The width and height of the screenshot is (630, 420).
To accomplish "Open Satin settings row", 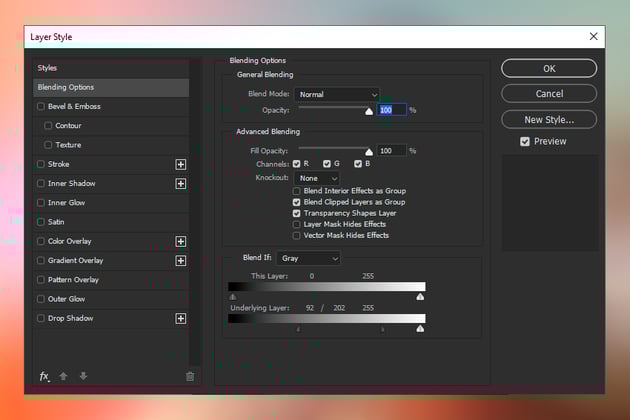I will [x=111, y=222].
